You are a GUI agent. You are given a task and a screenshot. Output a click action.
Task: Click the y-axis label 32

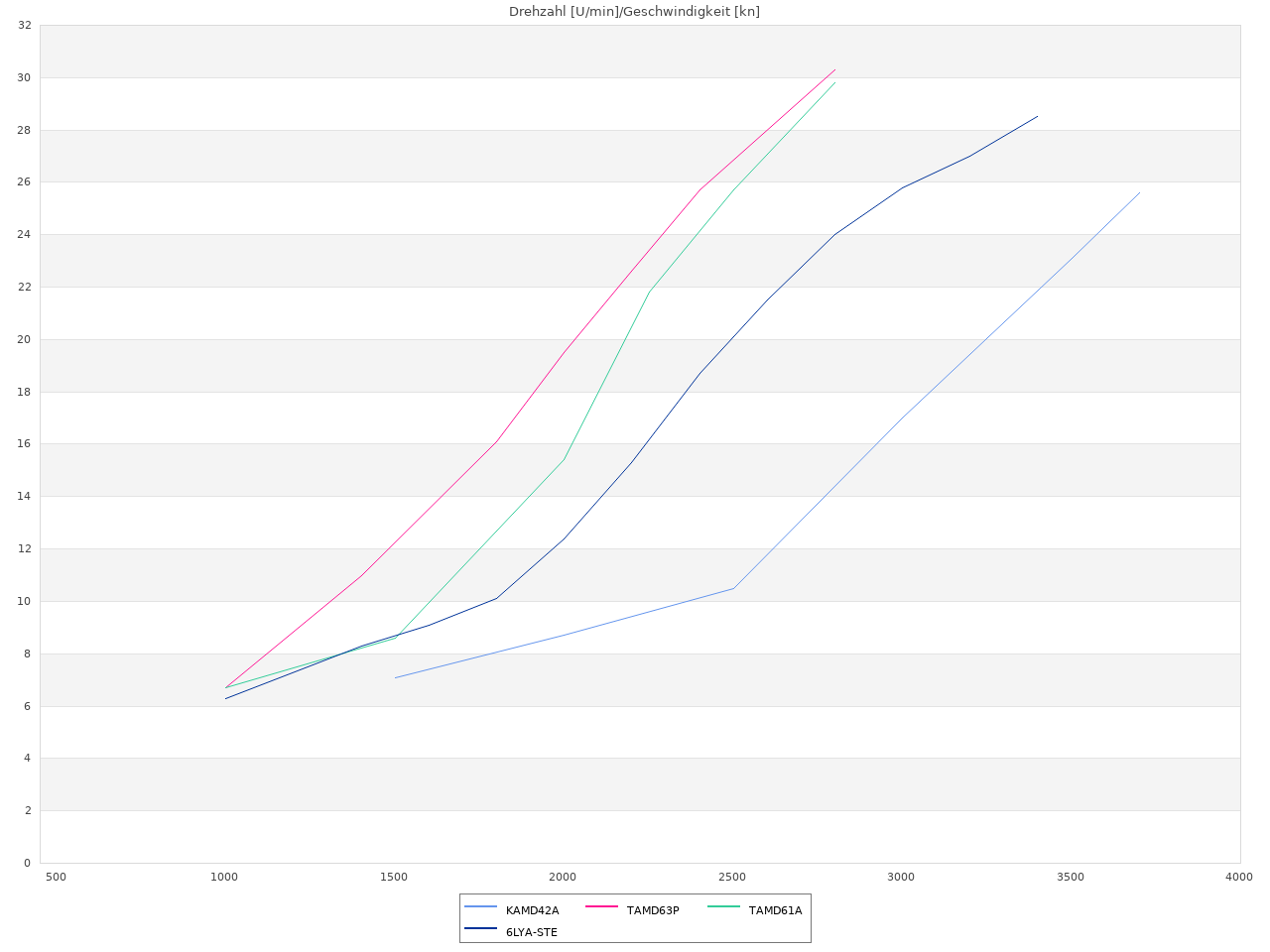25,25
